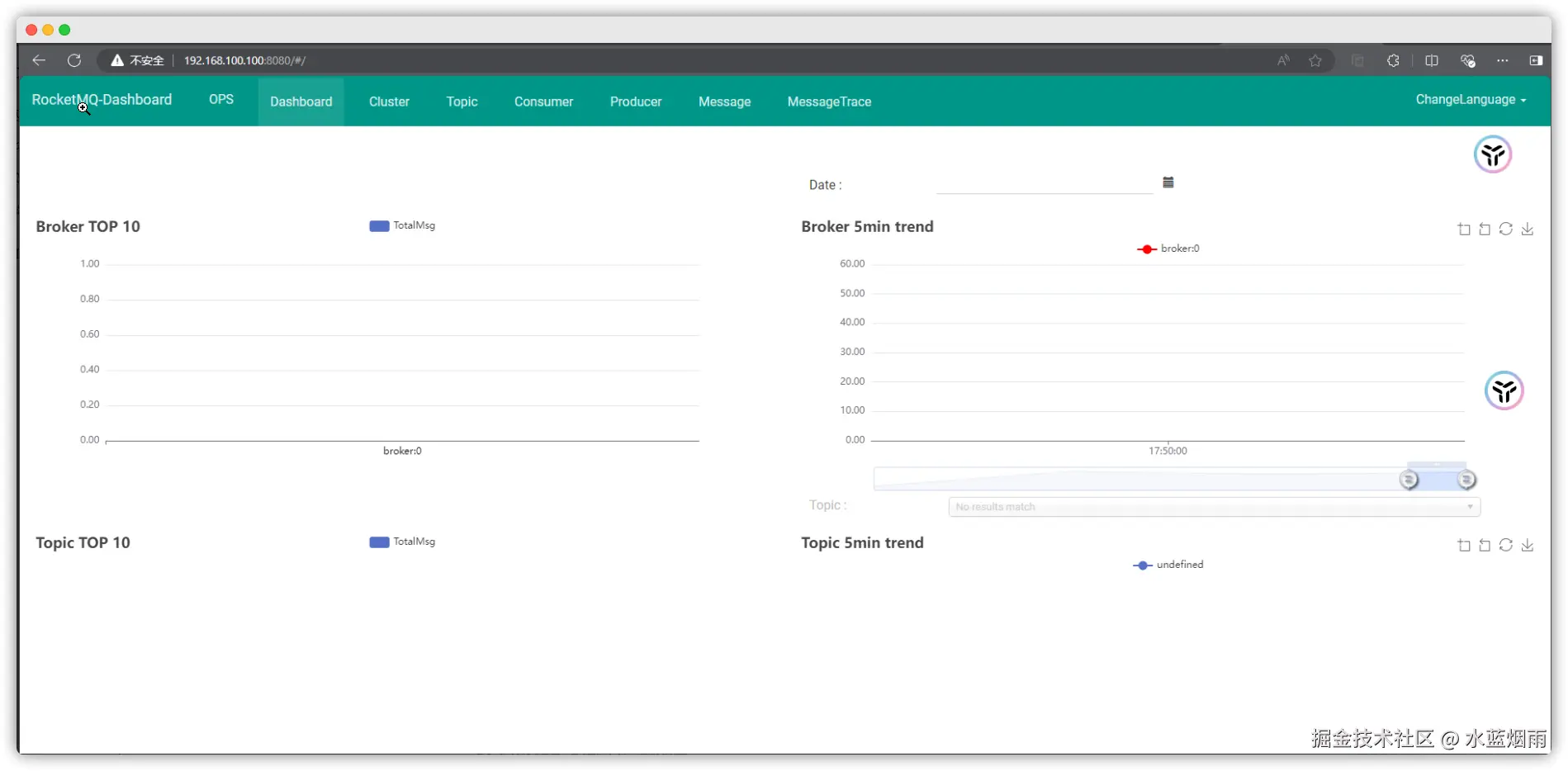Switch to the Cluster tab

pos(389,102)
